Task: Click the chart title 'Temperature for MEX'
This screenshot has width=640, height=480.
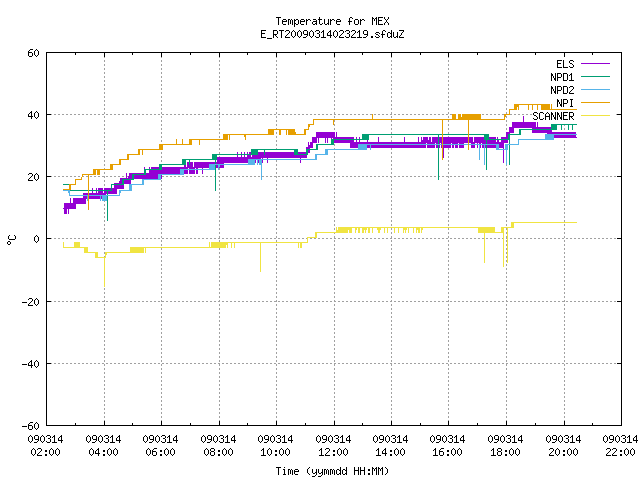Action: tap(332, 21)
